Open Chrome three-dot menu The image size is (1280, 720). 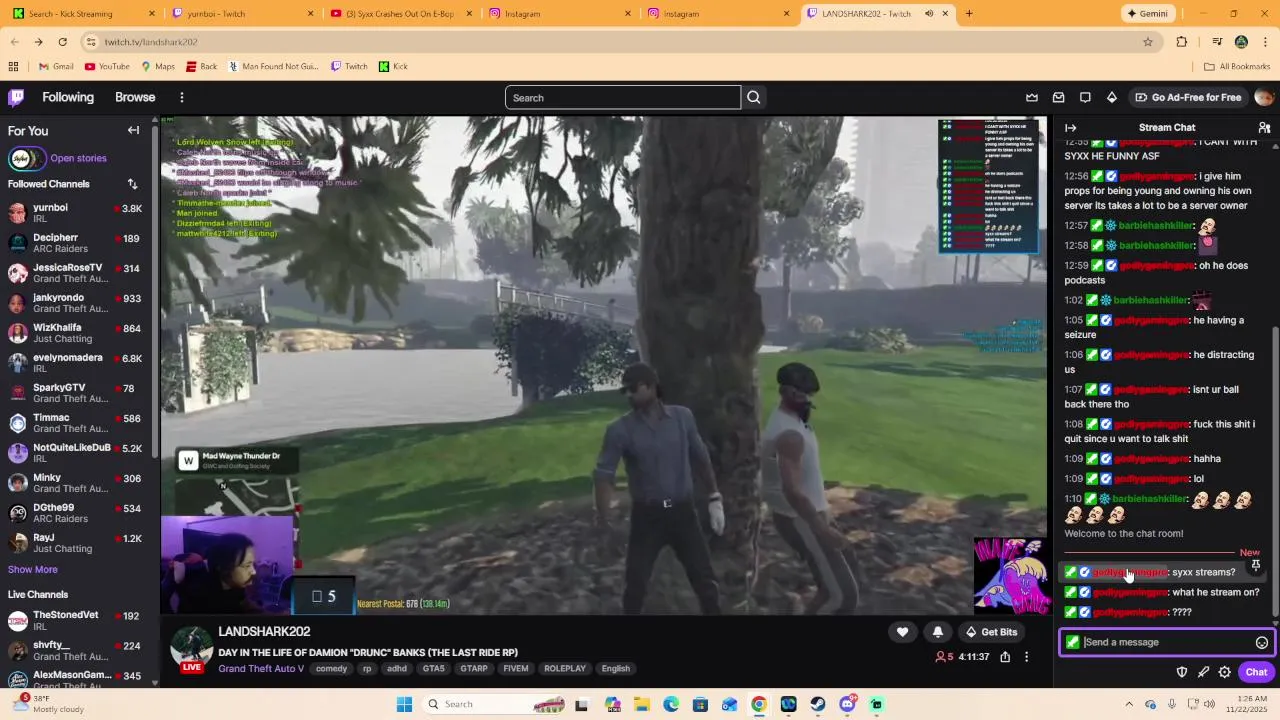click(x=1265, y=42)
